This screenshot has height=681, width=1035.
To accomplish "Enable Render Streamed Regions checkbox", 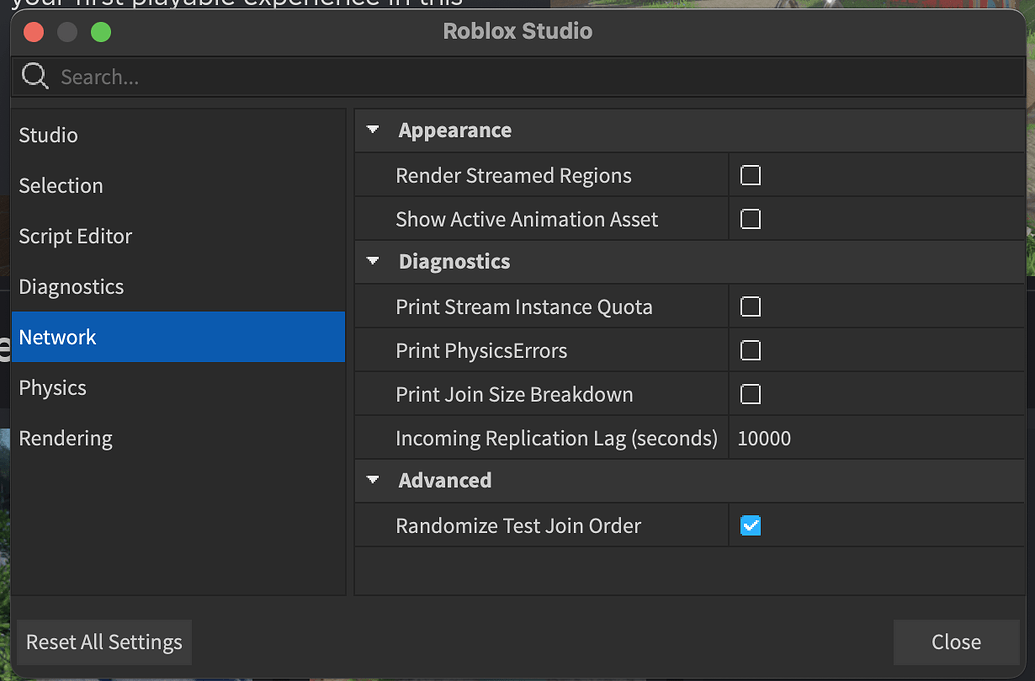I will click(x=751, y=175).
